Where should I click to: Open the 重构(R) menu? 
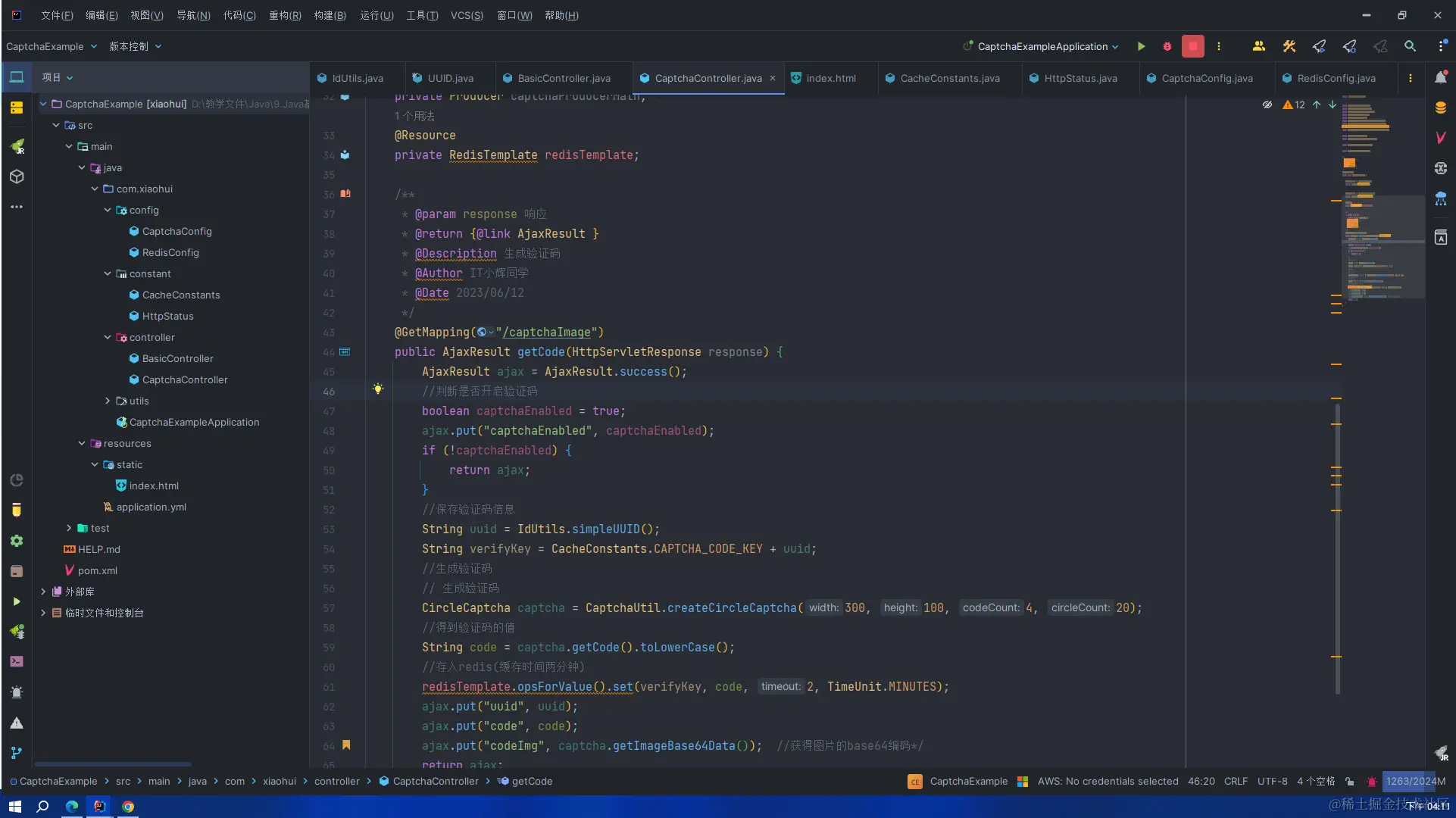pos(285,15)
